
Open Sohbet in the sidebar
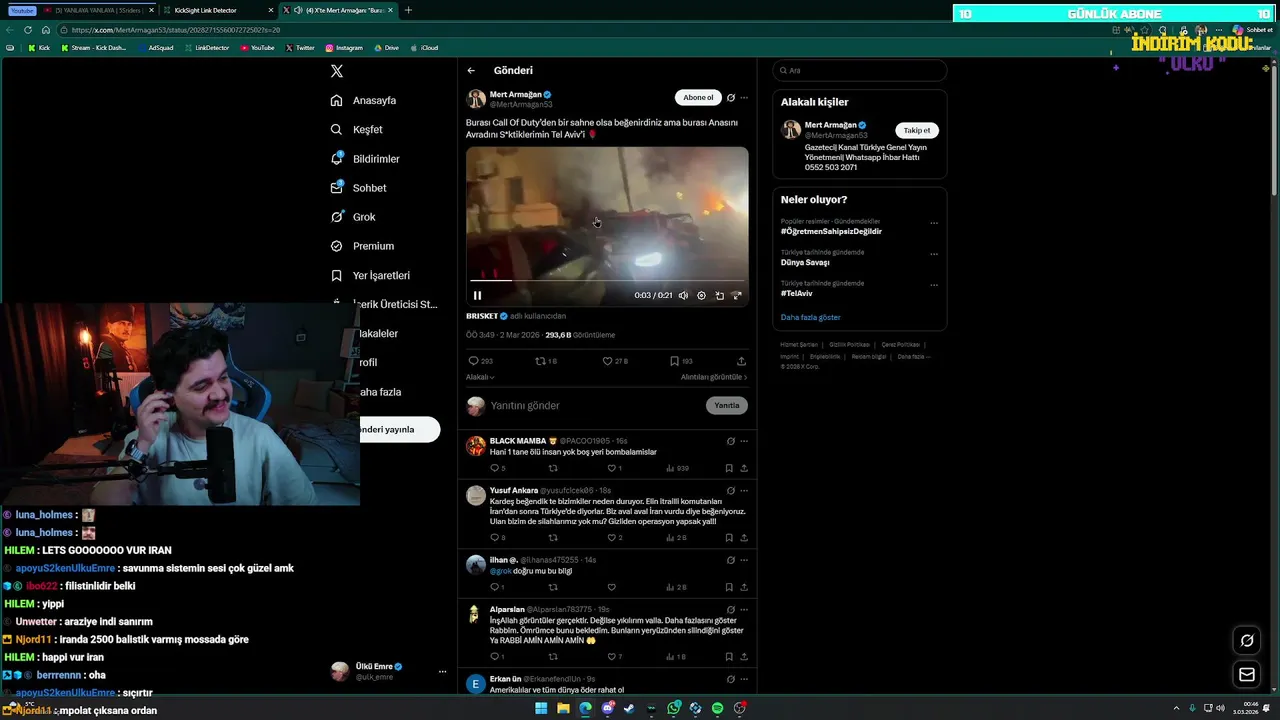358,188
